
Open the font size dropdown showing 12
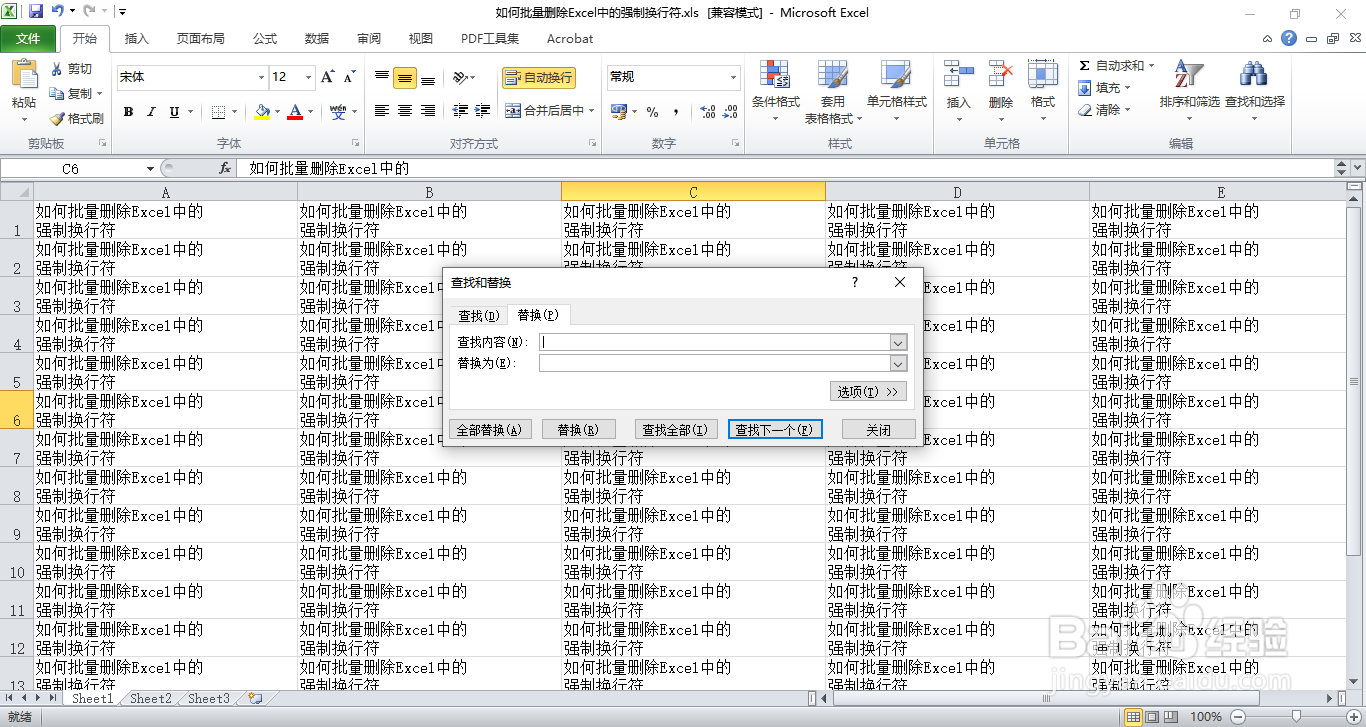click(309, 77)
